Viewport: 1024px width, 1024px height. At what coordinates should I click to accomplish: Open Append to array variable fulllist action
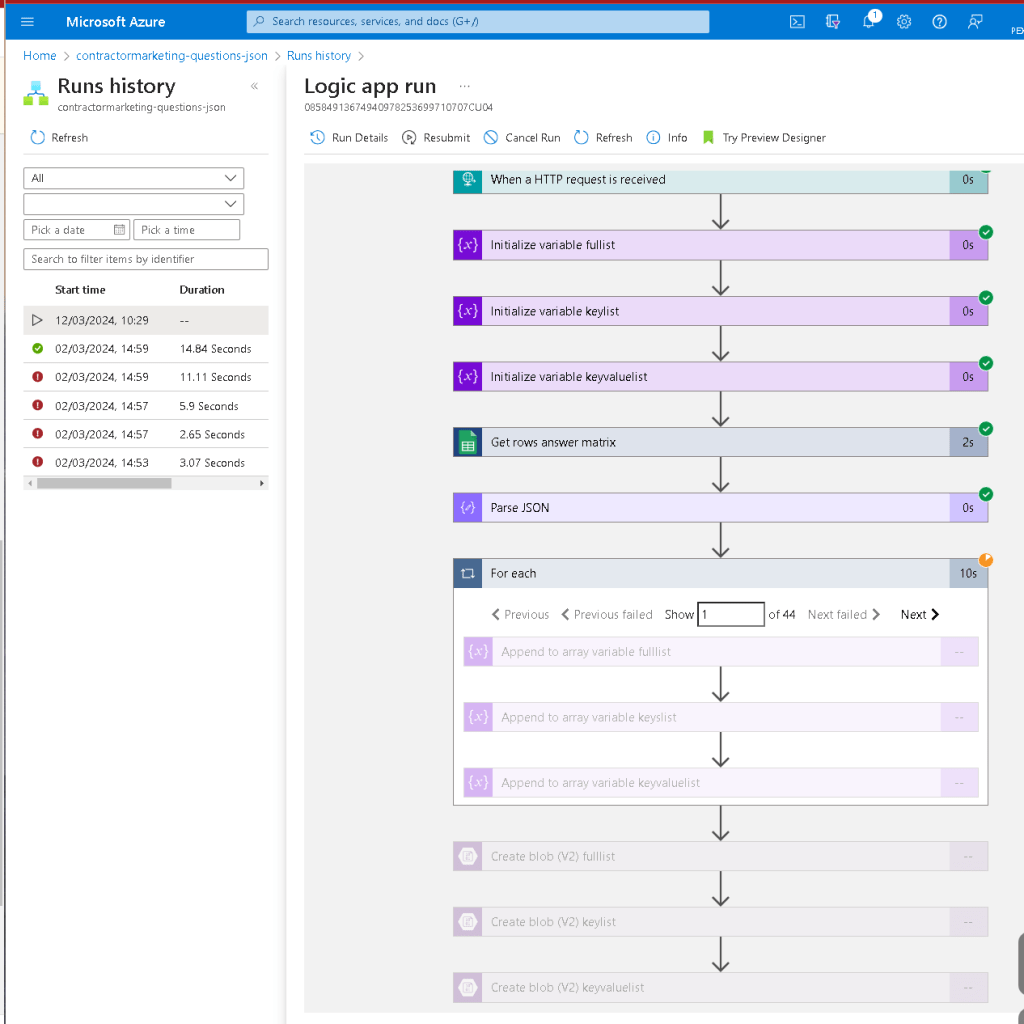pyautogui.click(x=721, y=652)
